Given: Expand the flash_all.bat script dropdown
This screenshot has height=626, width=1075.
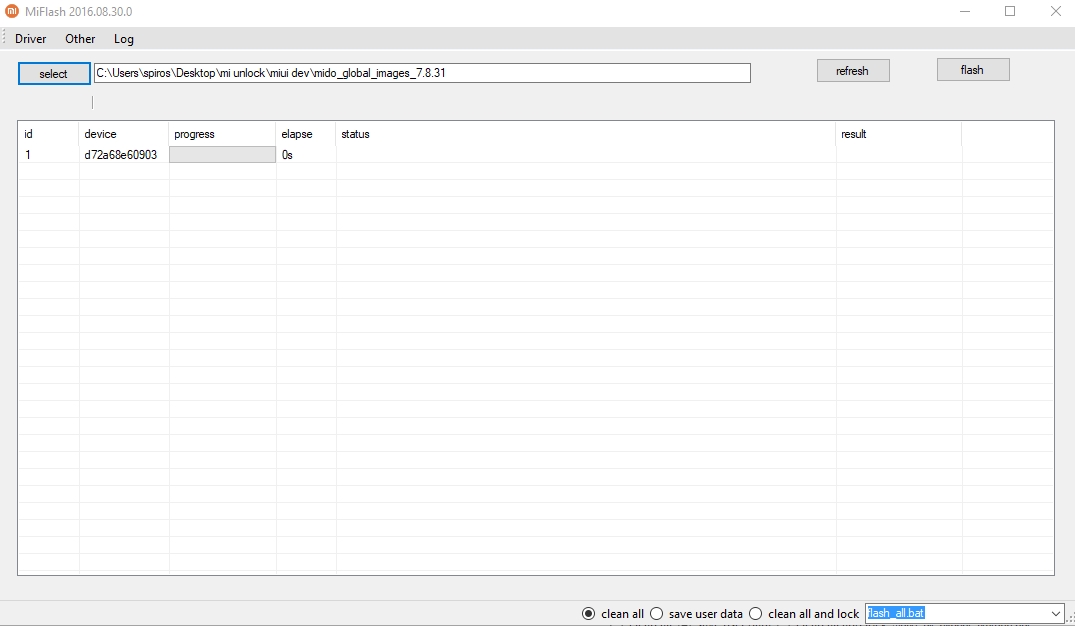Looking at the screenshot, I should coord(1055,614).
